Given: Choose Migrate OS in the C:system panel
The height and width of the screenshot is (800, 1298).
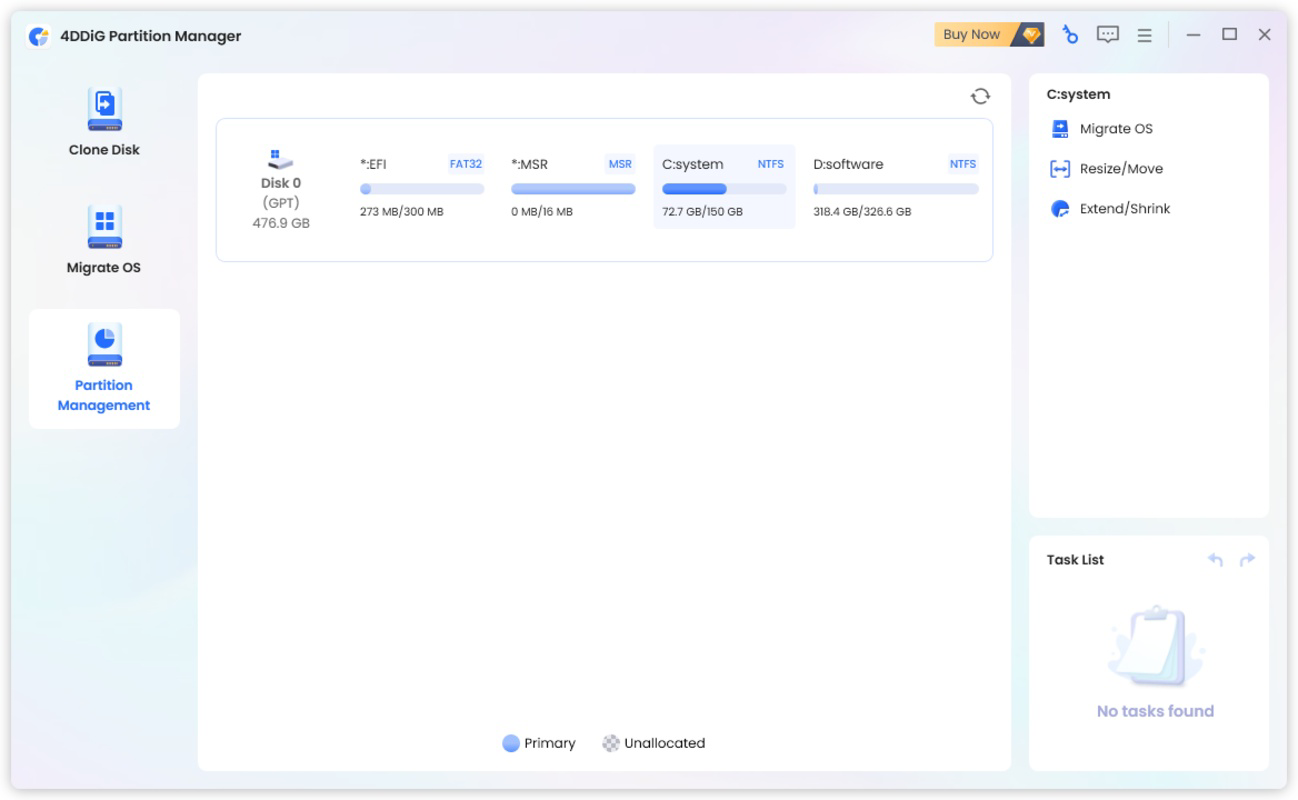Looking at the screenshot, I should click(1116, 129).
